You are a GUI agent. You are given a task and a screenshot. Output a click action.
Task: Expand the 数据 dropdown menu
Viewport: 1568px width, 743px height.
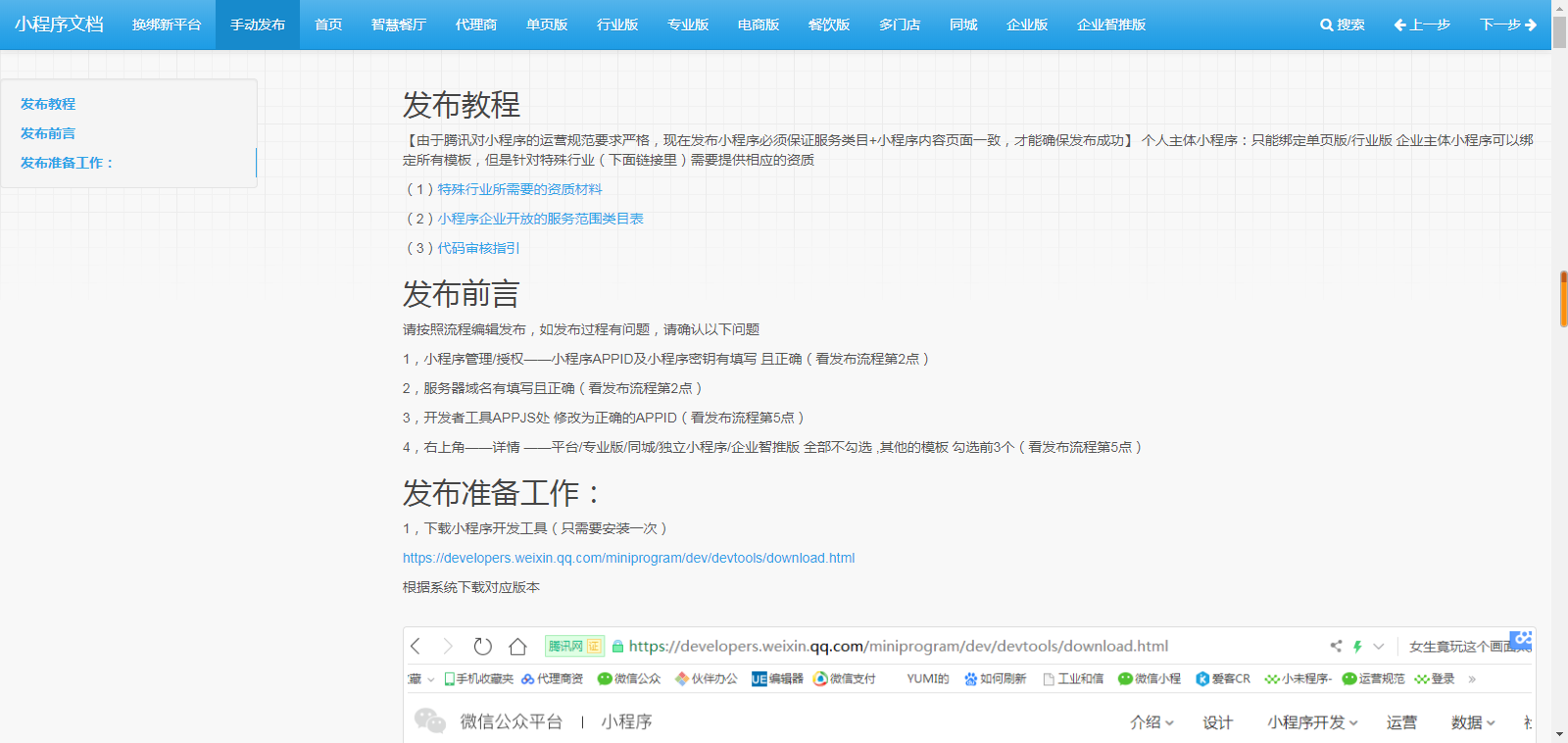click(x=1473, y=722)
